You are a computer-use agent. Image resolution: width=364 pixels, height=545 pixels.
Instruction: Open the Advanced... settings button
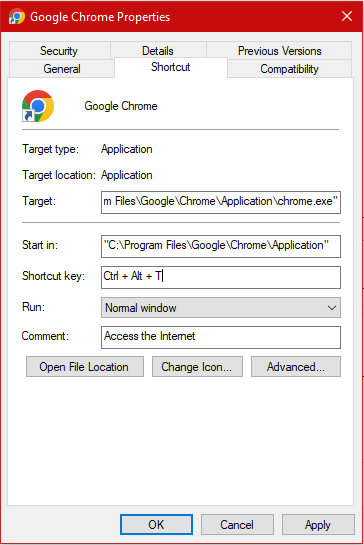point(296,367)
